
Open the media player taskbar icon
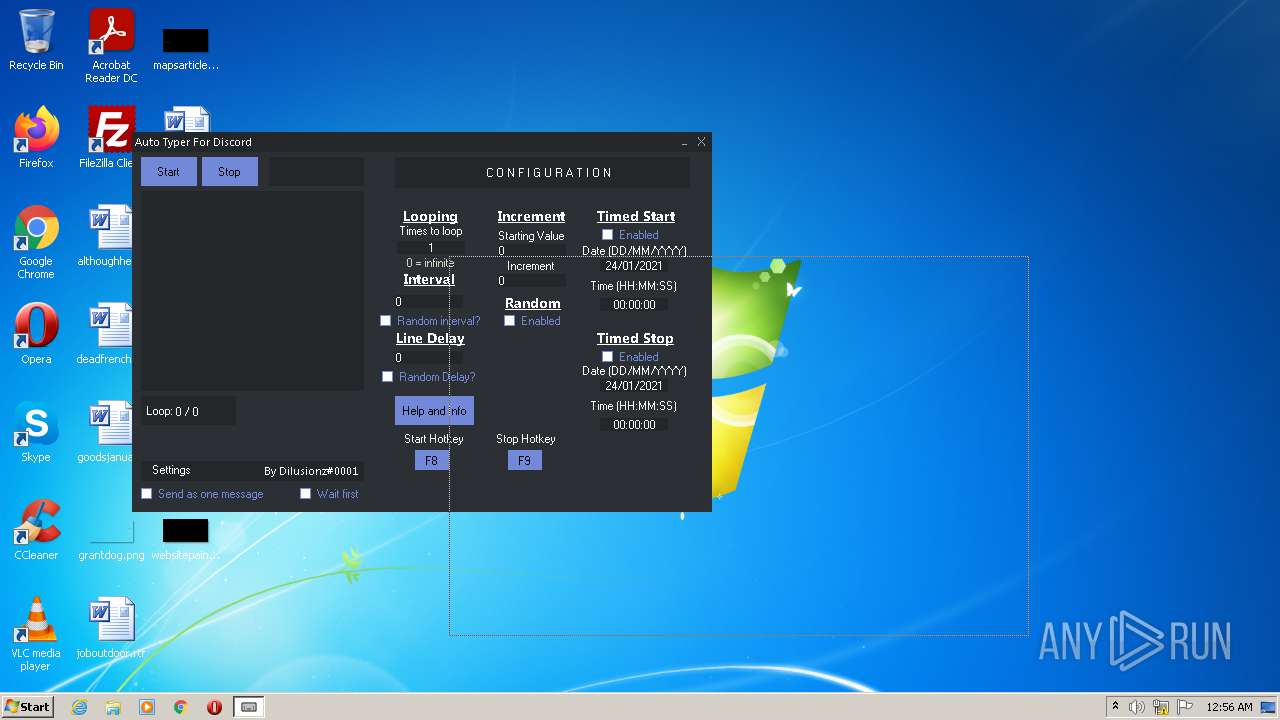click(x=147, y=707)
